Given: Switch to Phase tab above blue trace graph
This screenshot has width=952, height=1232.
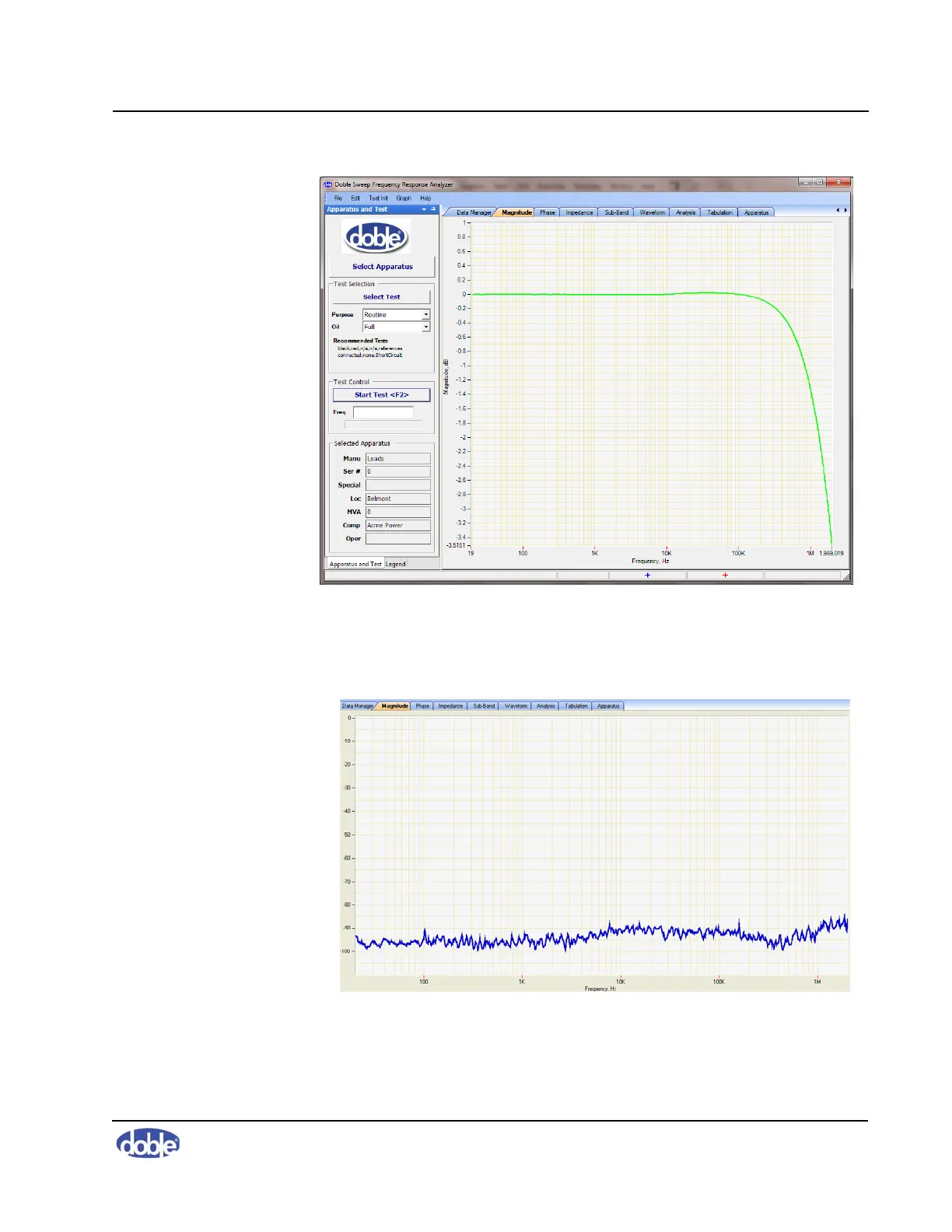Looking at the screenshot, I should [x=422, y=706].
